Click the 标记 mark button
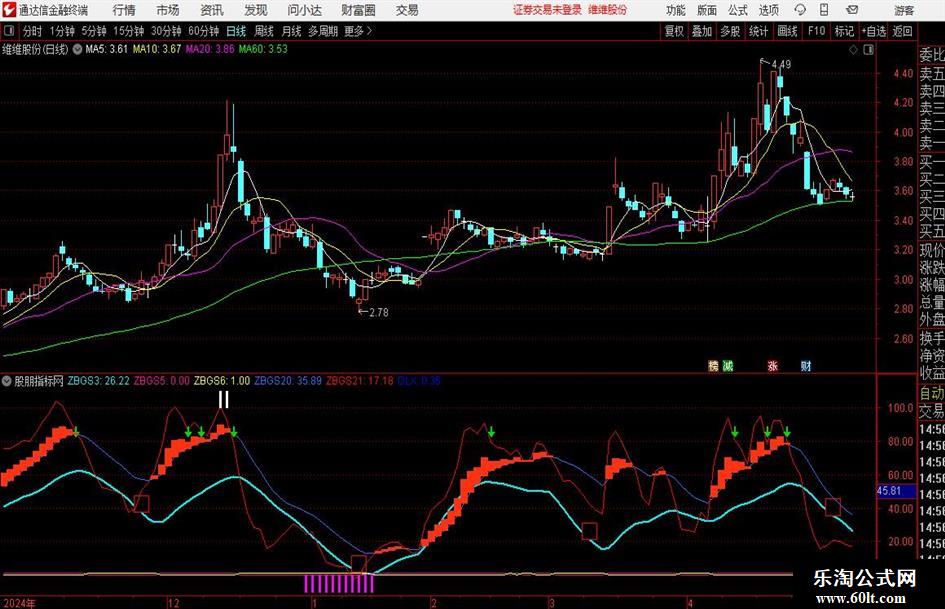Viewport: 945px width, 609px height. 844,31
